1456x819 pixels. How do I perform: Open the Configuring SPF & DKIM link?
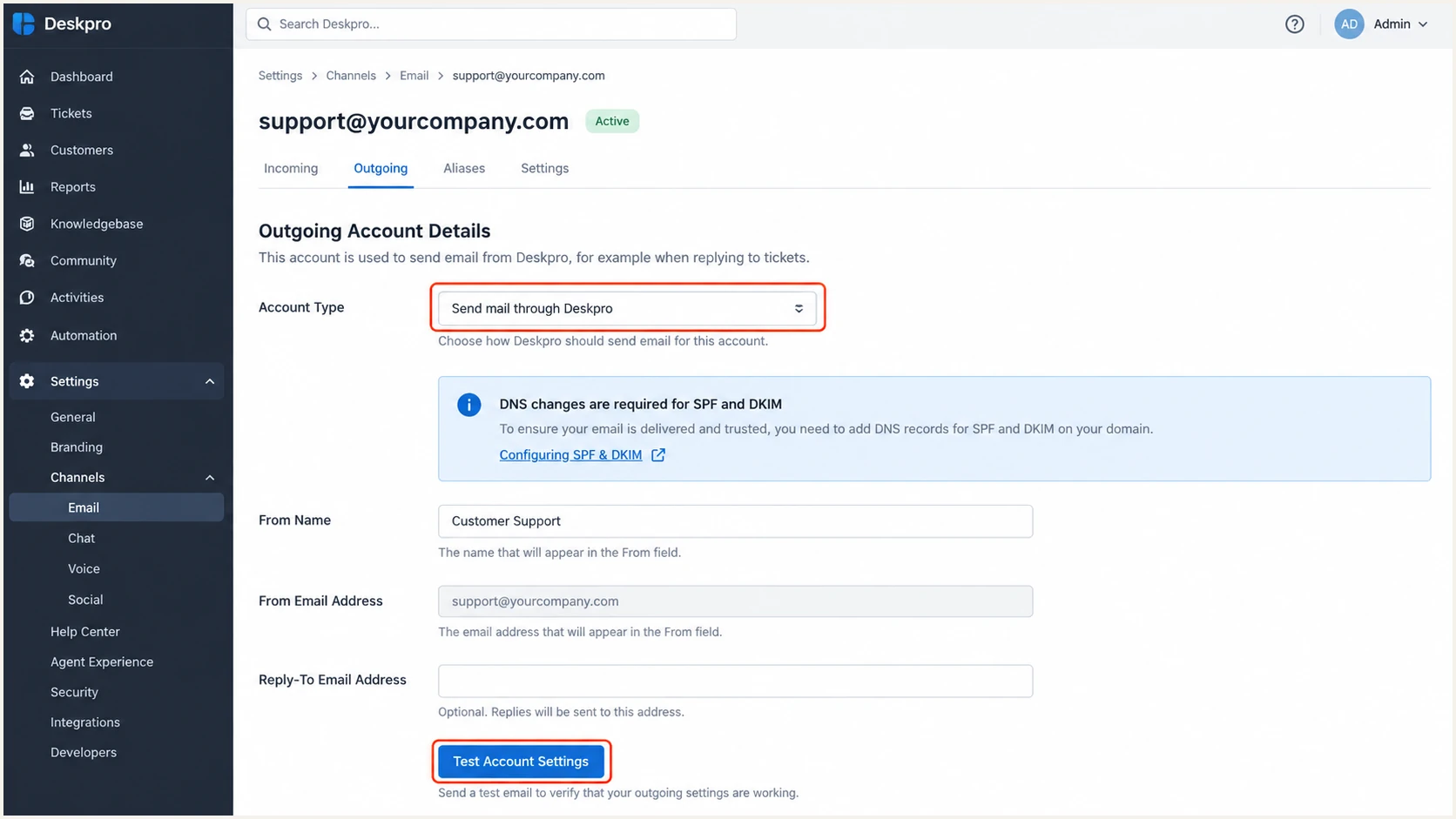[570, 455]
